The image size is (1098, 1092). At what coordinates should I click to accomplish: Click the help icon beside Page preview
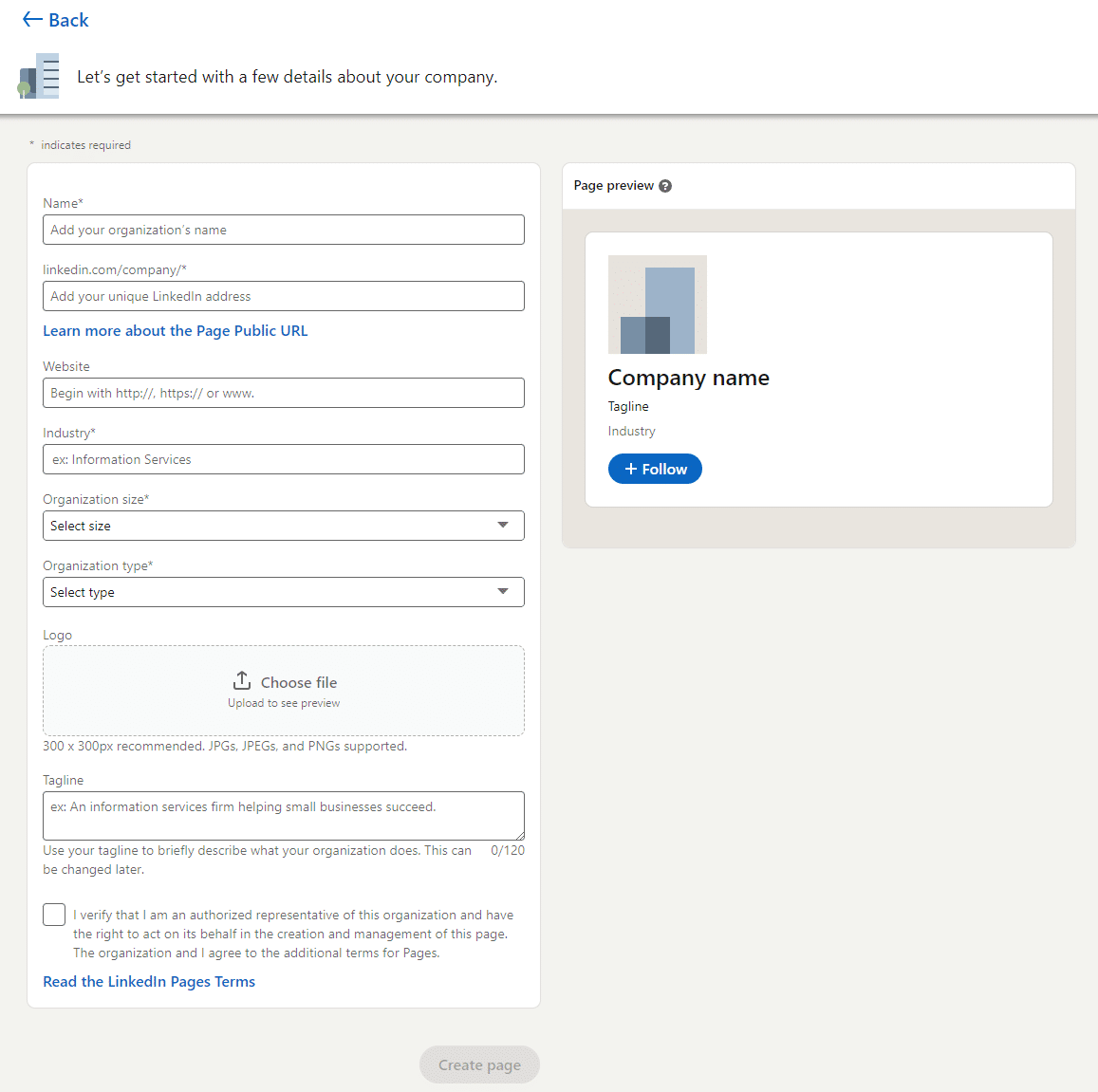[665, 185]
